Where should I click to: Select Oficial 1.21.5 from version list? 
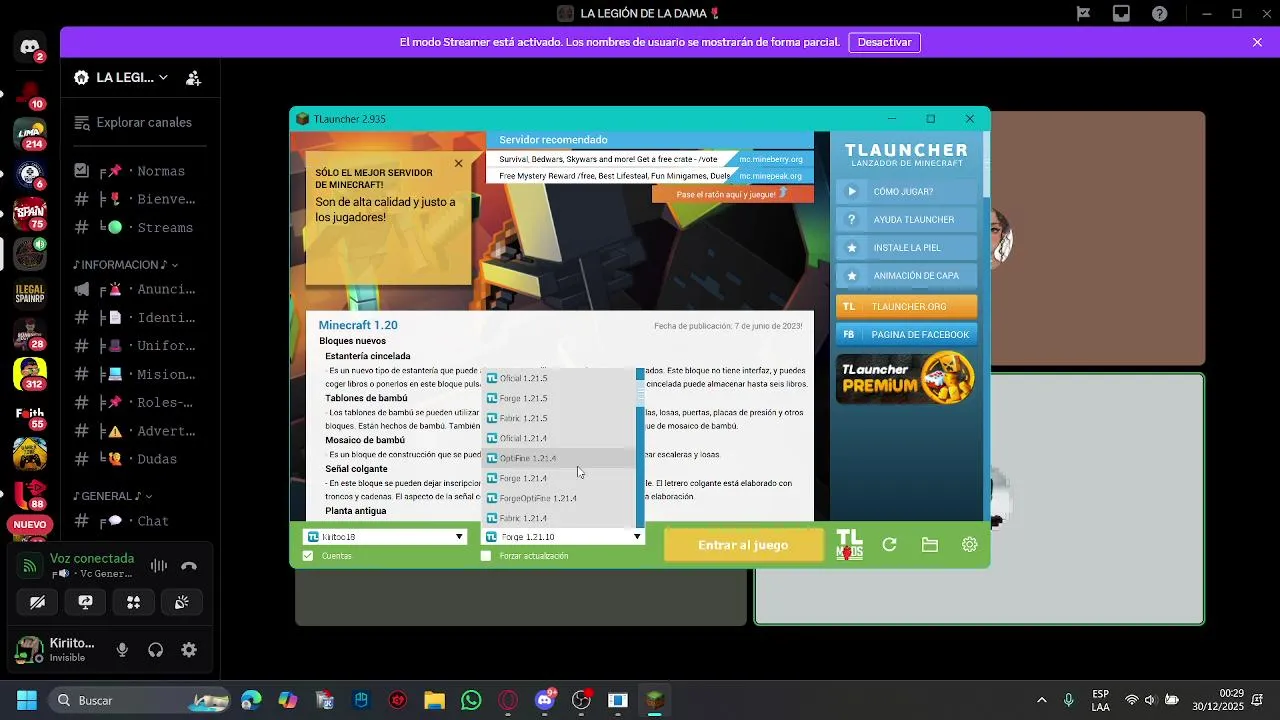click(x=559, y=378)
